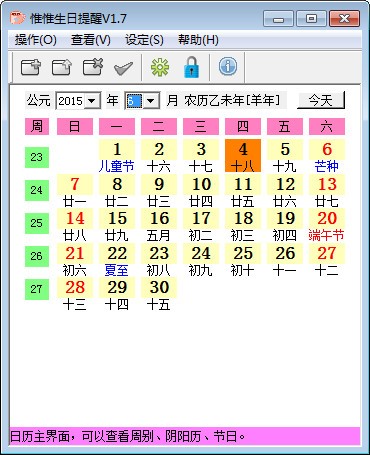Select highlighted date 4 十八
This screenshot has height=455, width=370.
(x=243, y=156)
